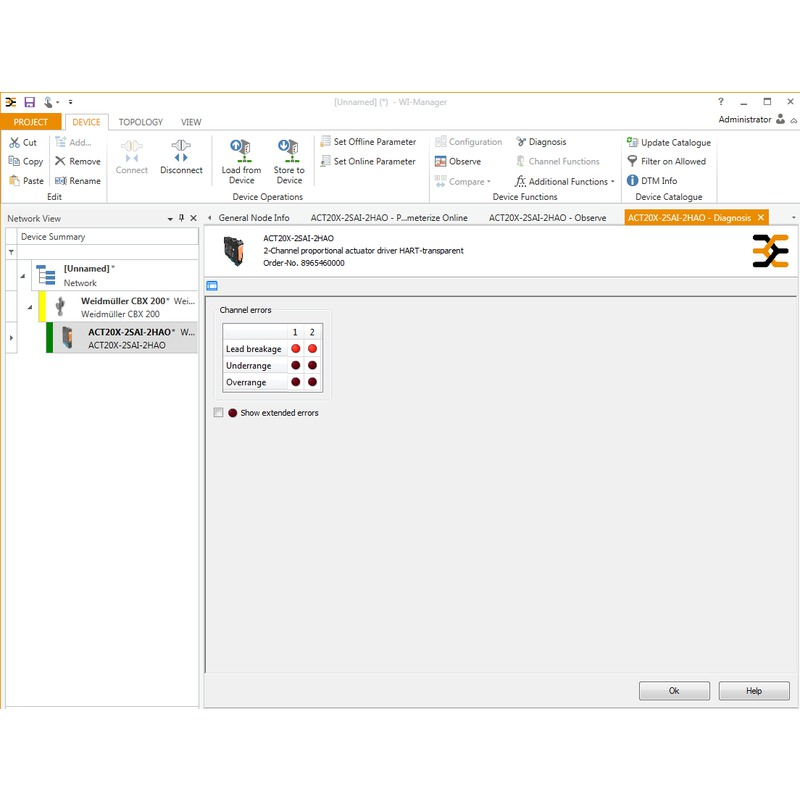The width and height of the screenshot is (800, 800).
Task: Click the Store to Device icon
Action: (x=289, y=151)
